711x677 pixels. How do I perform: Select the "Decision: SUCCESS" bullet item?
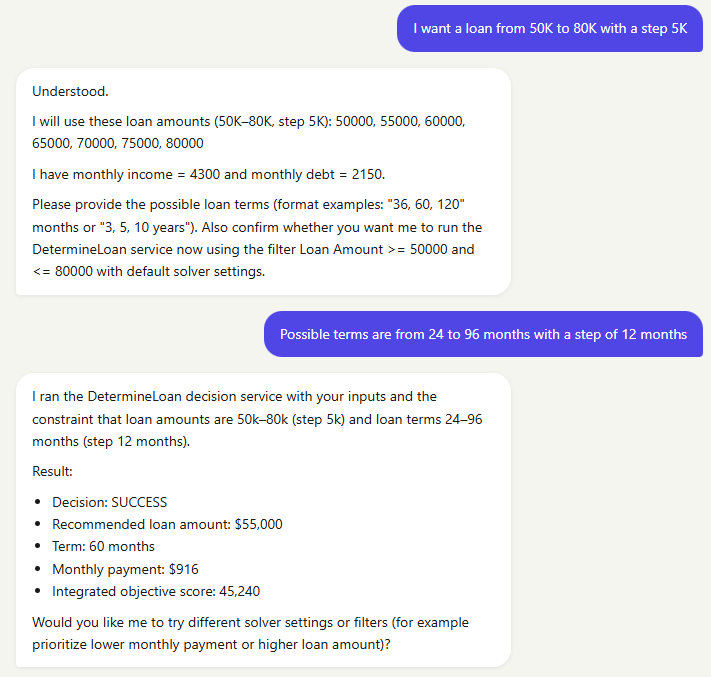[110, 502]
